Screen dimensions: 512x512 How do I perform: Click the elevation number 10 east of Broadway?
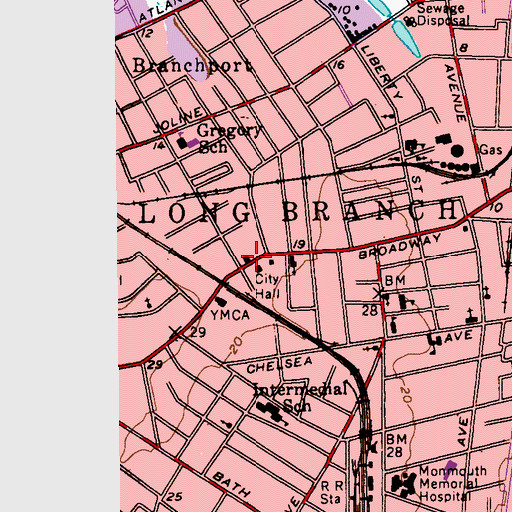click(x=496, y=207)
